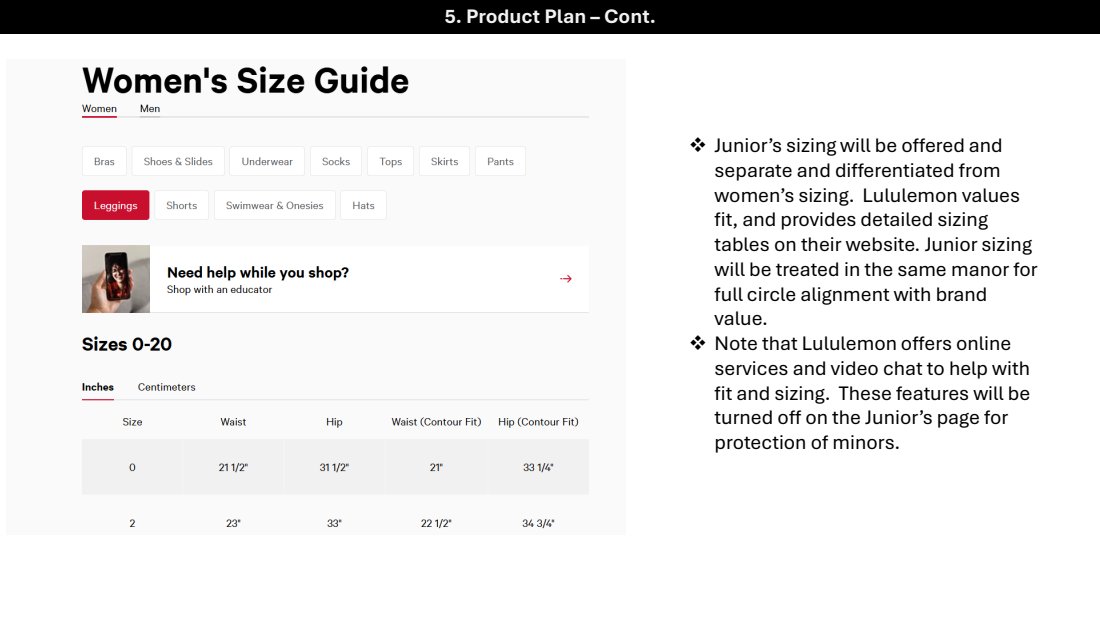Select the Shorts category button
This screenshot has width=1100, height=618.
[182, 206]
